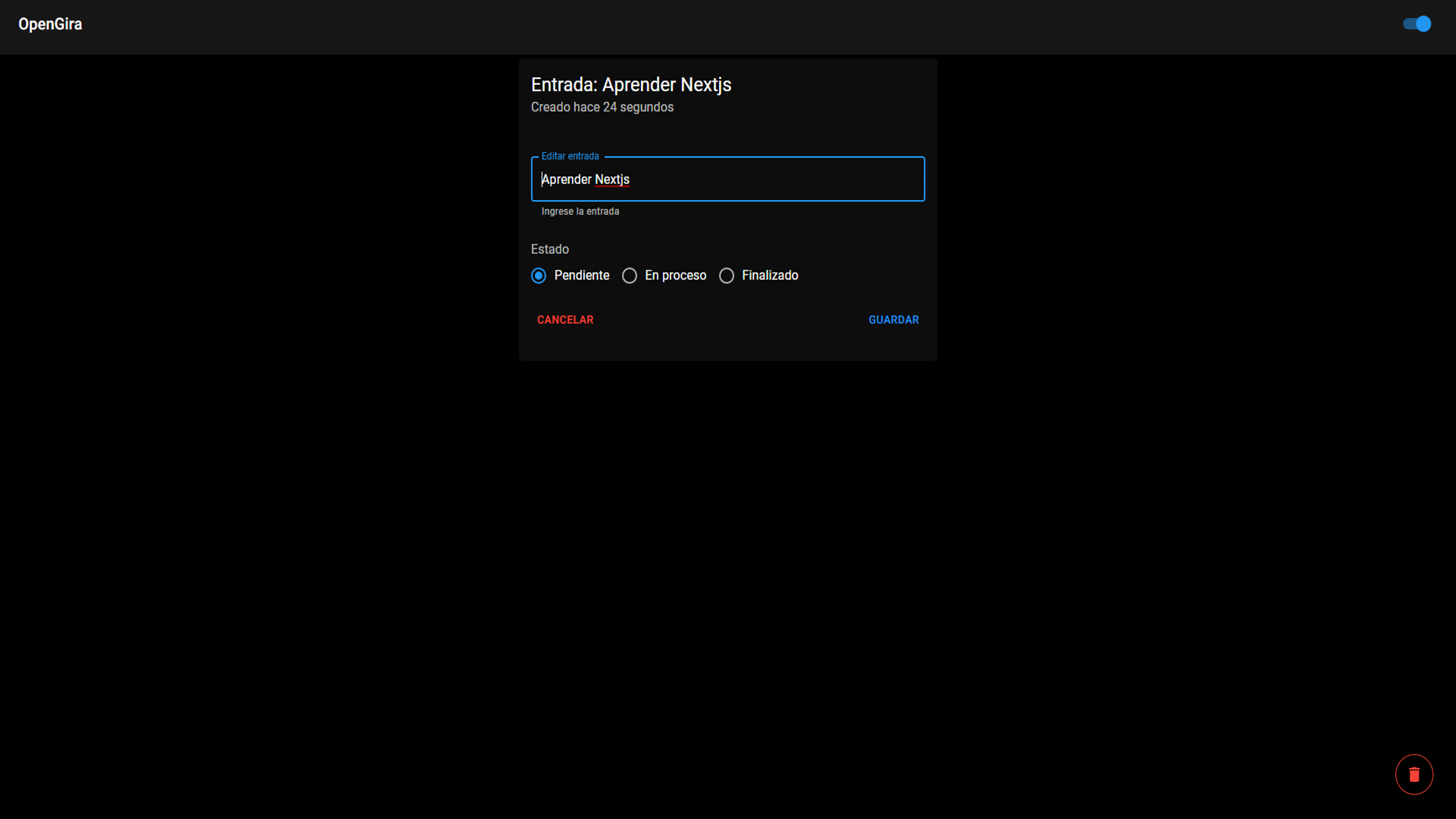
Task: Choose the En proceso label text
Action: point(675,275)
